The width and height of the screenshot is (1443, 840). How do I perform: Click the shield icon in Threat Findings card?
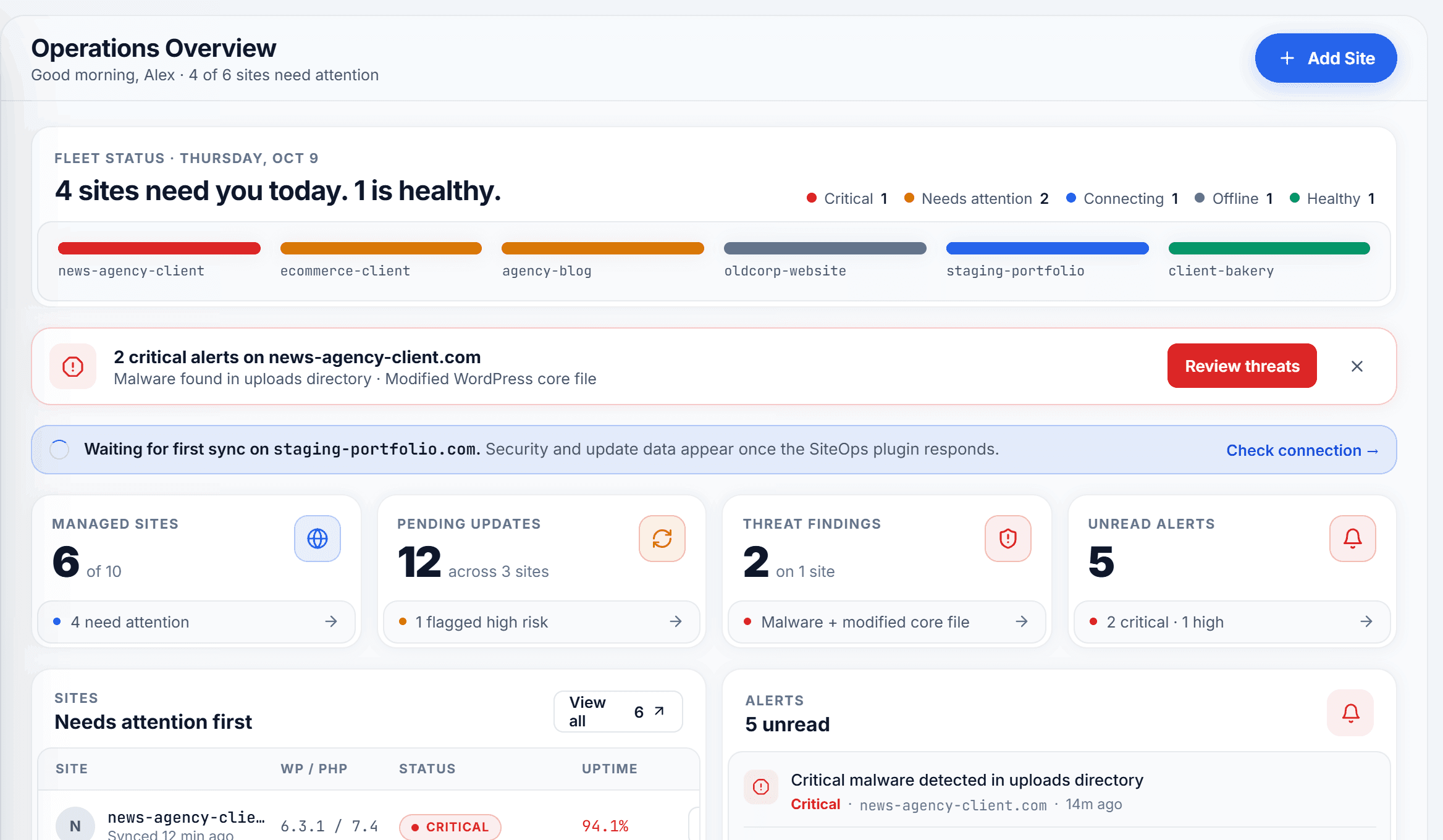pyautogui.click(x=1008, y=539)
